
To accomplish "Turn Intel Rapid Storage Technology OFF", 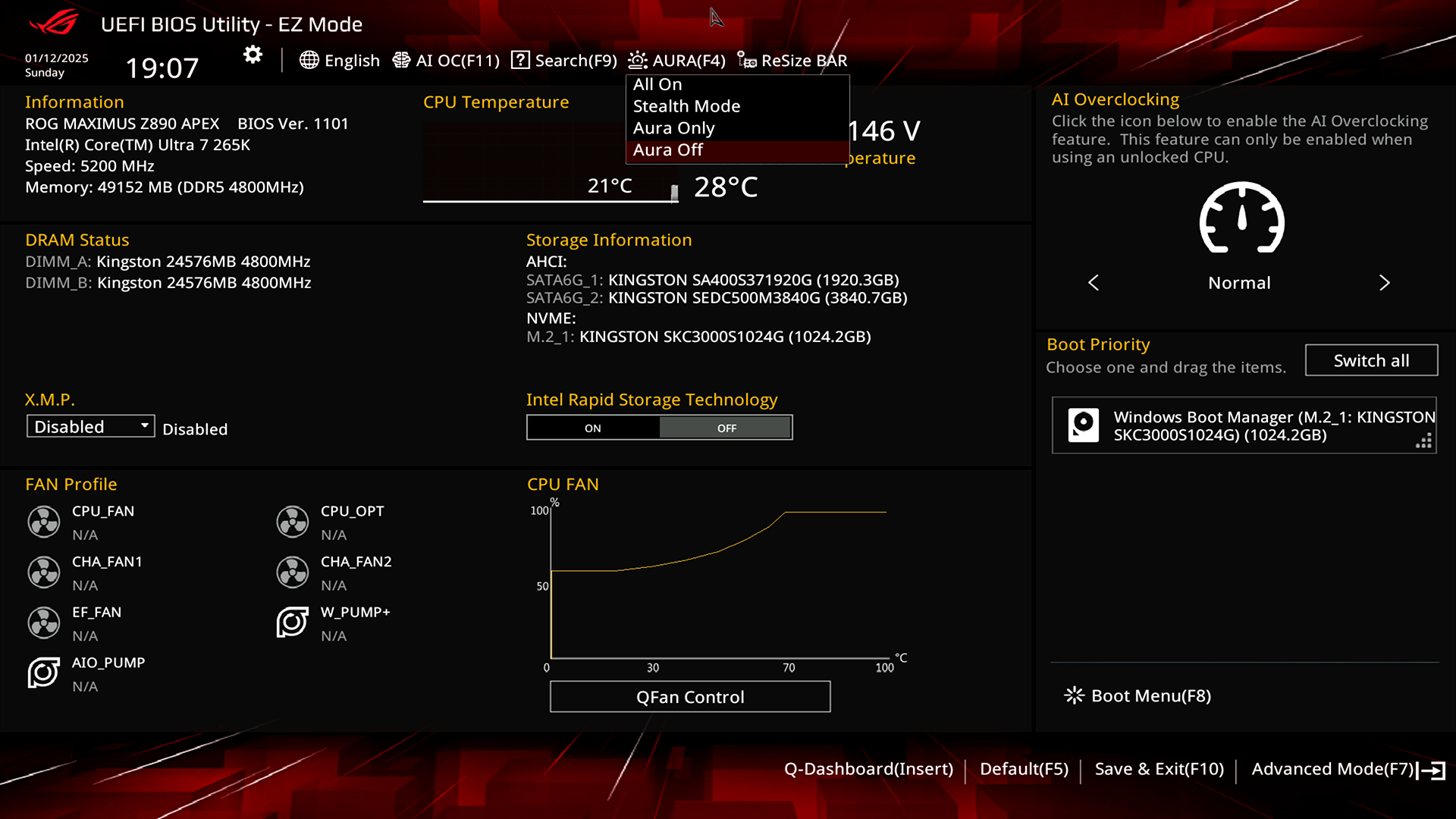I will [726, 428].
